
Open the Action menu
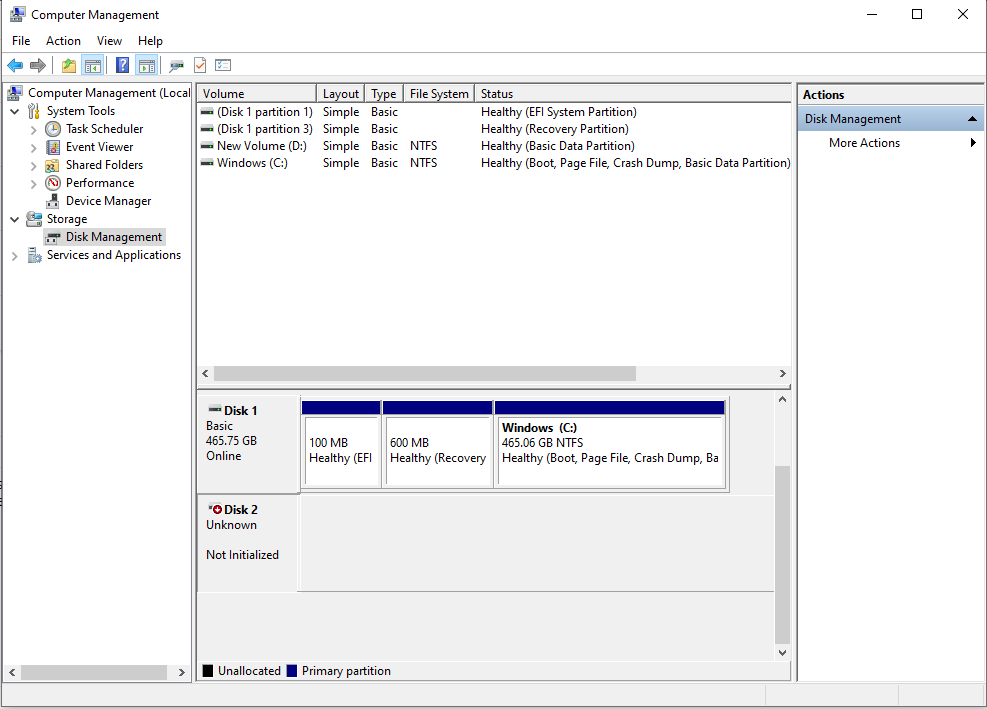(63, 41)
